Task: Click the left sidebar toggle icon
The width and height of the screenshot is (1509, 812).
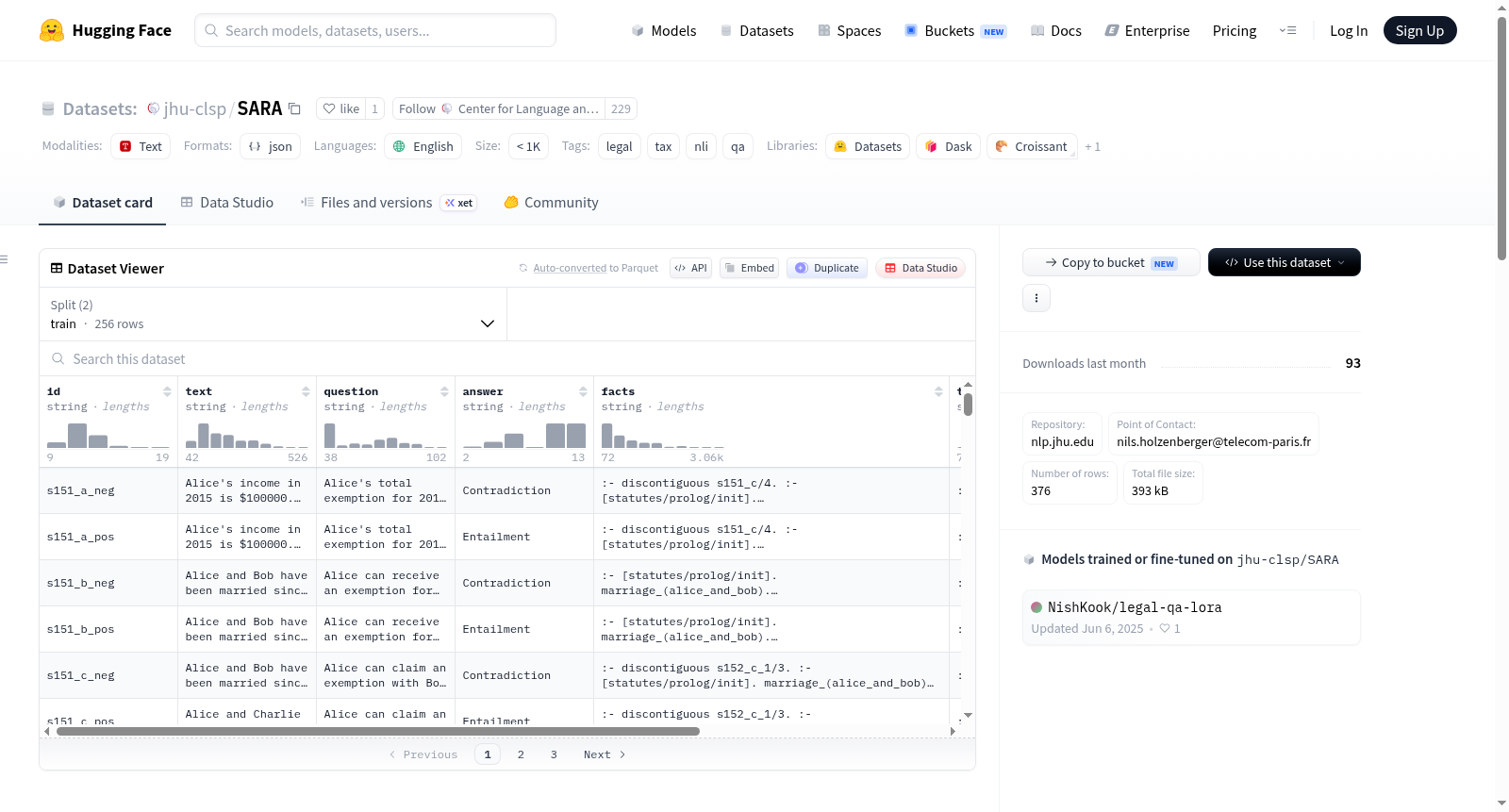Action: pos(5,259)
